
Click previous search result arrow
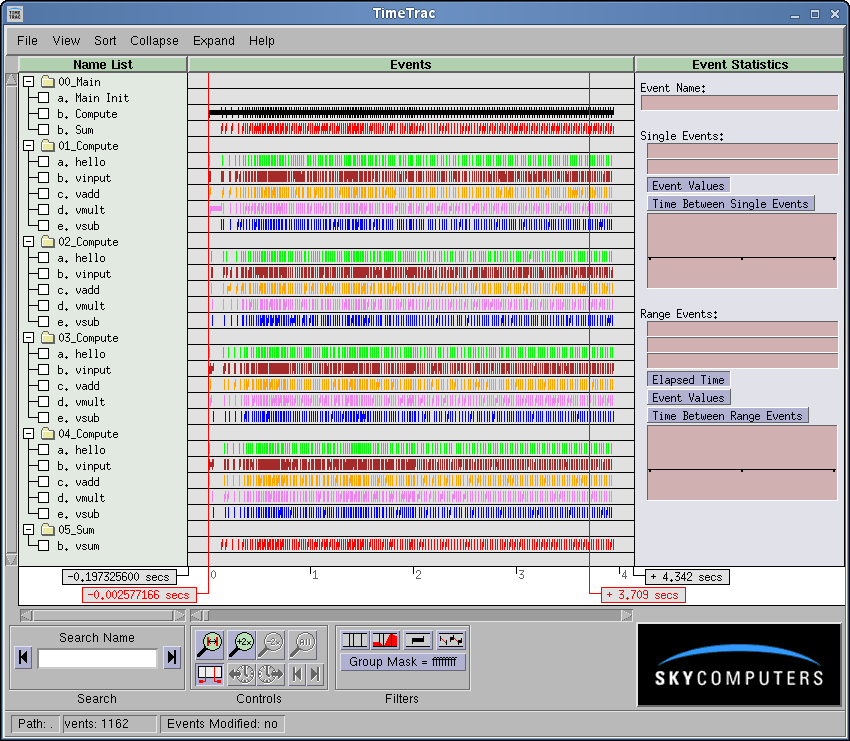click(x=23, y=658)
